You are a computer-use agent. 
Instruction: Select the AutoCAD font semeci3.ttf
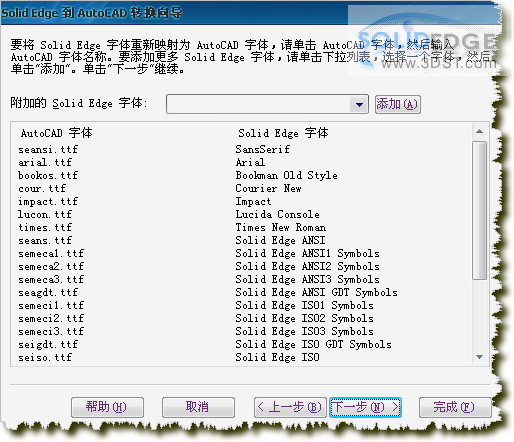[51, 331]
